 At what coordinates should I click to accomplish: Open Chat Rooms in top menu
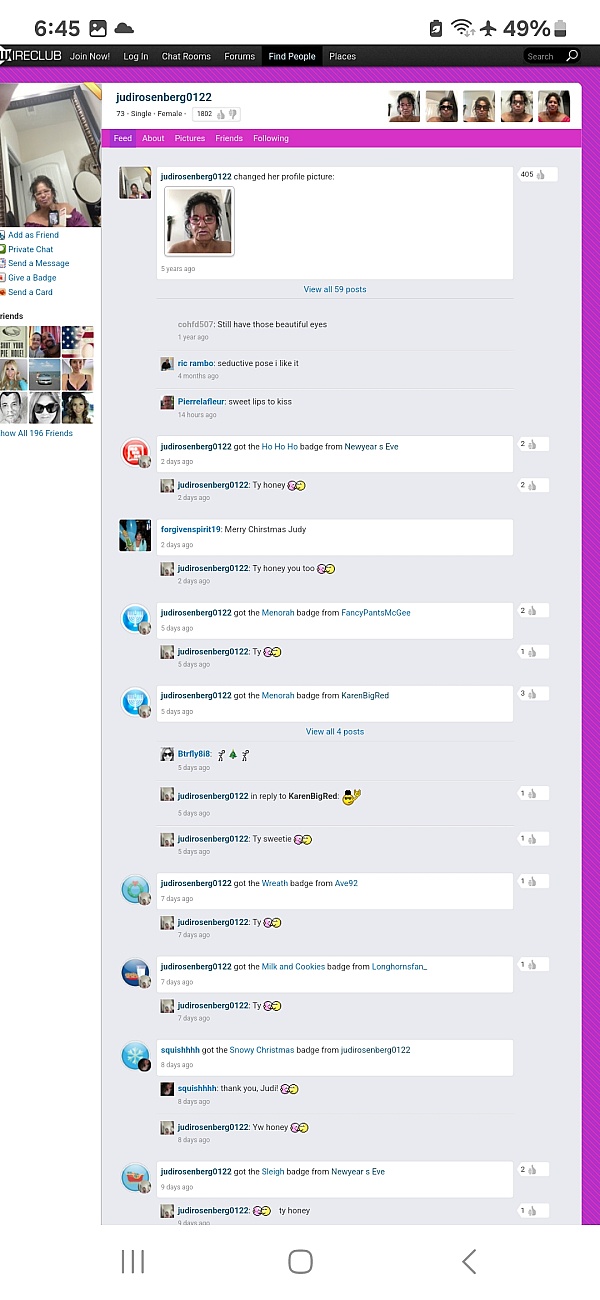point(186,56)
